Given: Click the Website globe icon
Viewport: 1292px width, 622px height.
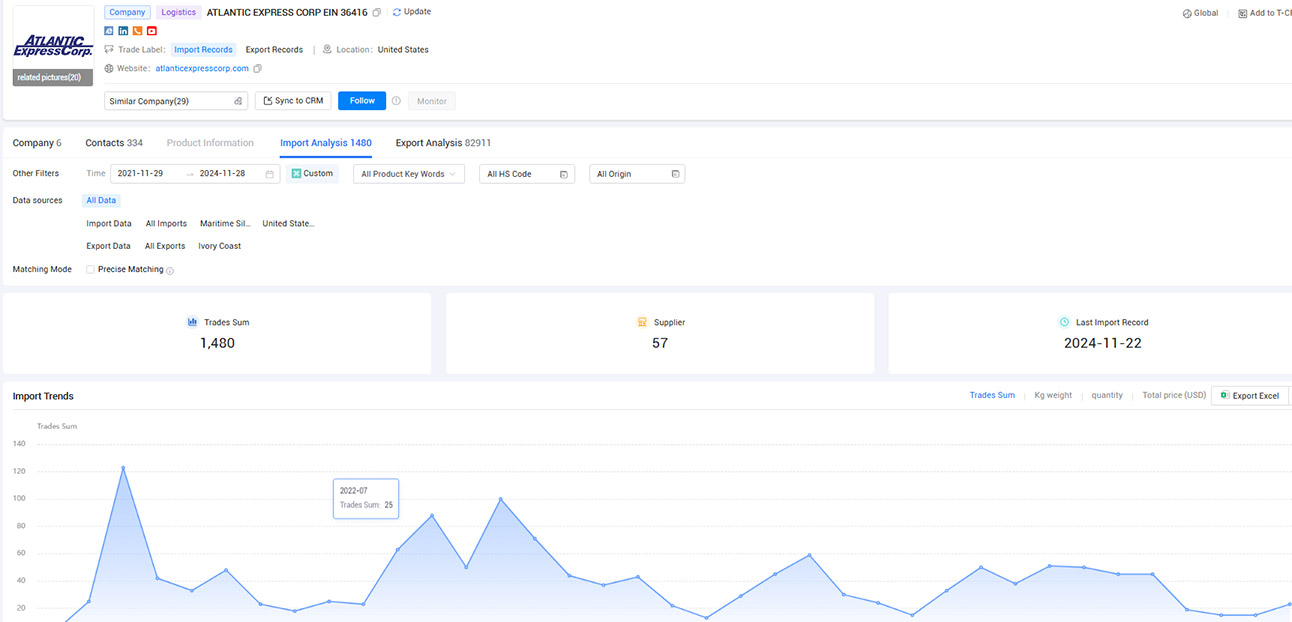Looking at the screenshot, I should [x=109, y=69].
